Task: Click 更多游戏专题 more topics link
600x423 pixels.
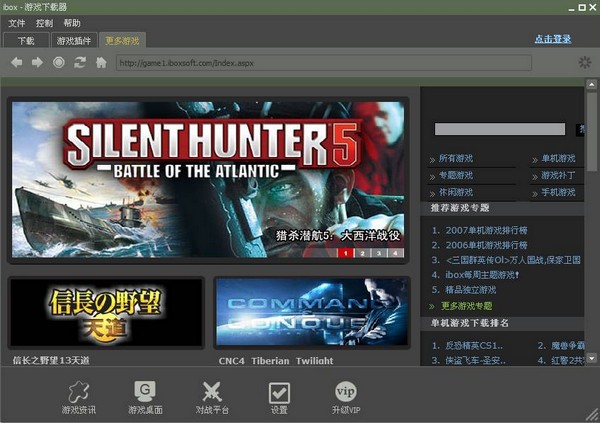Action: (x=466, y=306)
